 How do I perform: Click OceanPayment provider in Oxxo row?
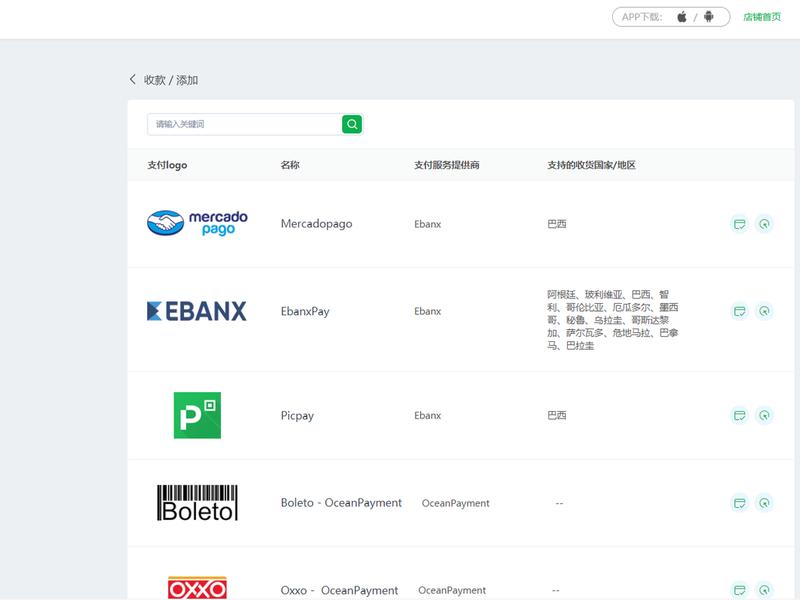click(452, 590)
